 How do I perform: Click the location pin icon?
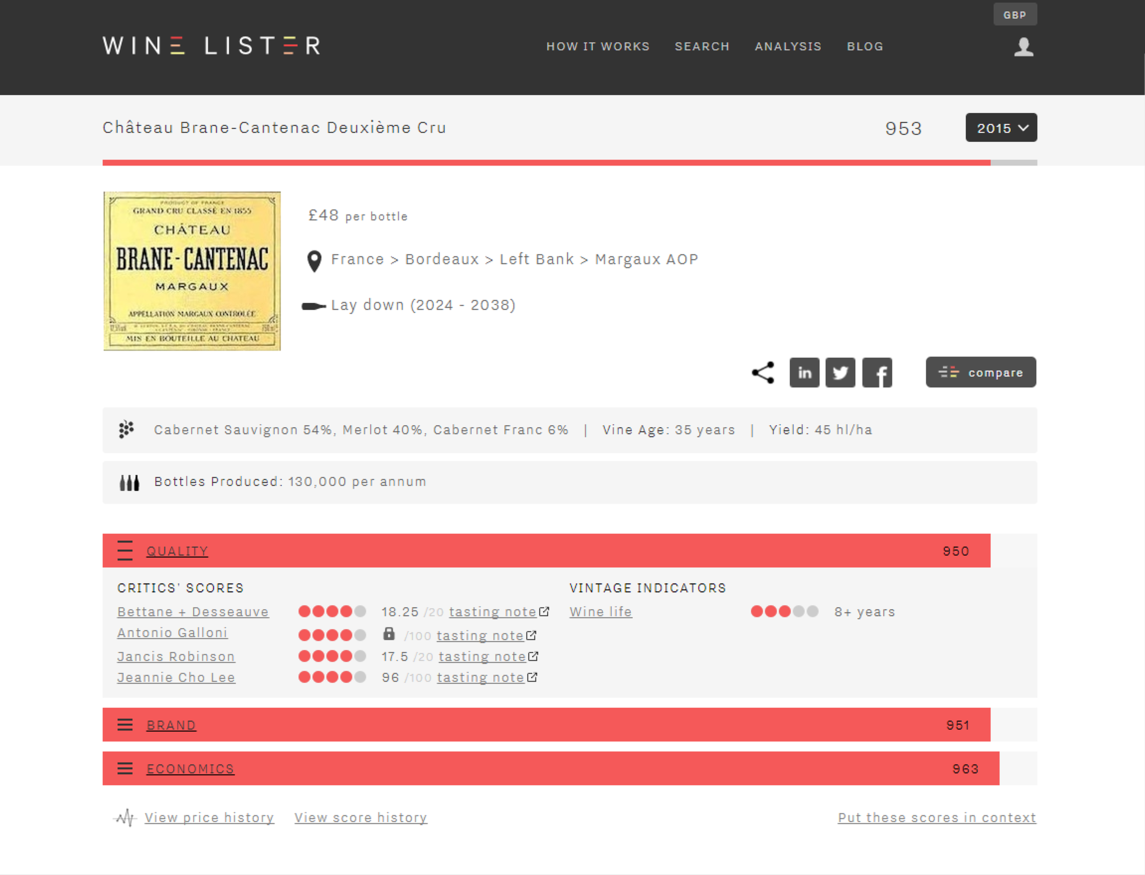pos(314,261)
